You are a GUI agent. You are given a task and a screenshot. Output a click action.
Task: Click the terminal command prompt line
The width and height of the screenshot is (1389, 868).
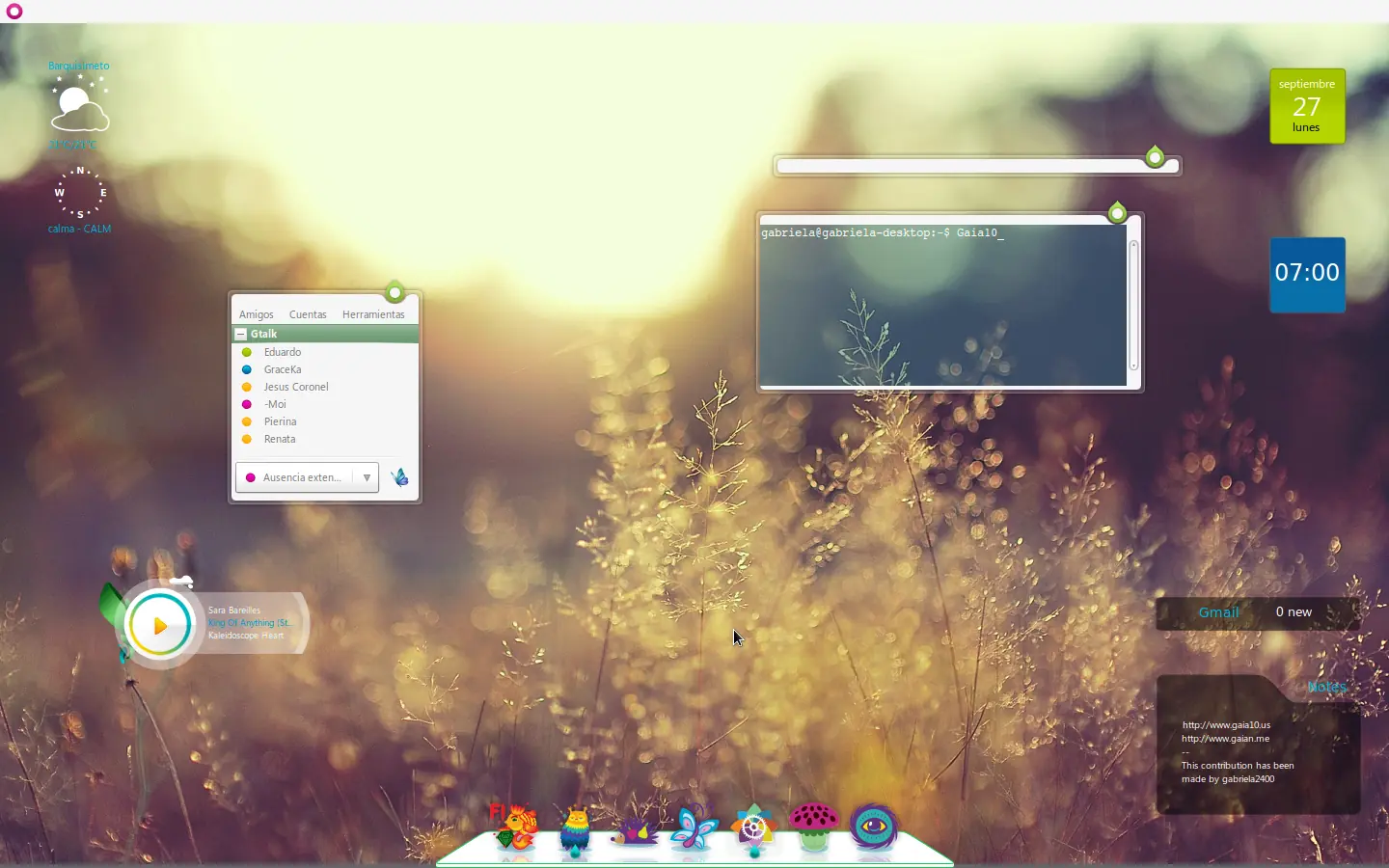point(883,232)
